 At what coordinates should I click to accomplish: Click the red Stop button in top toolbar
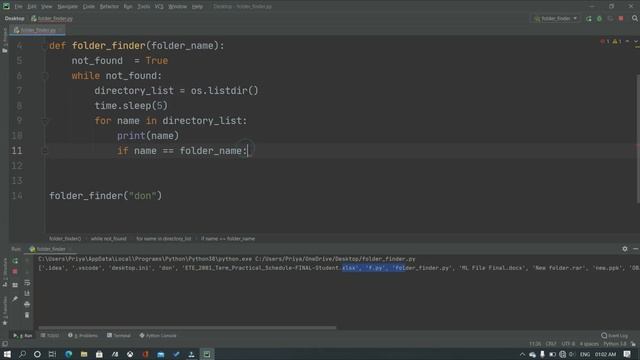coord(621,18)
